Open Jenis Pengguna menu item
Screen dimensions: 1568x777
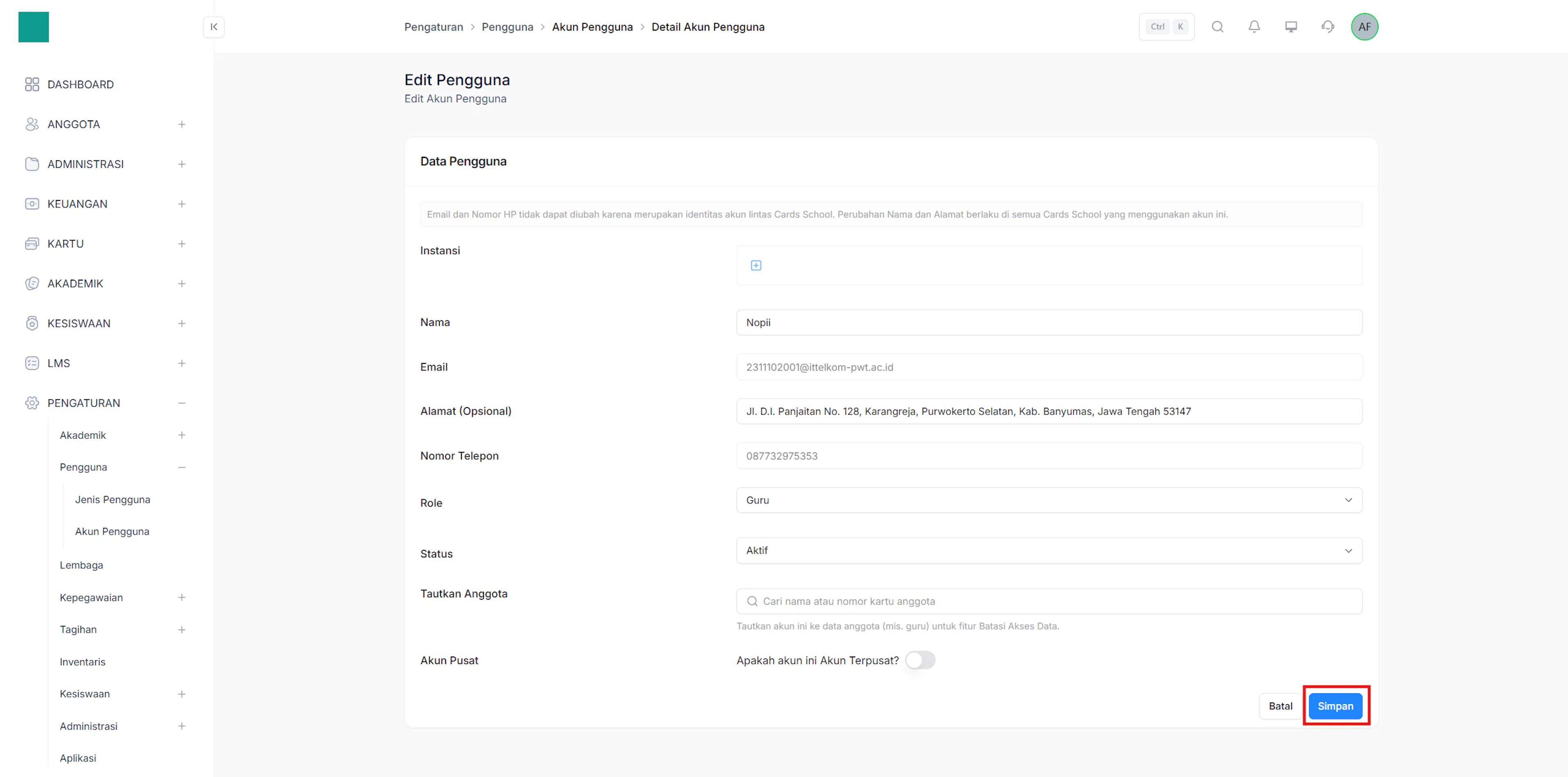(113, 499)
